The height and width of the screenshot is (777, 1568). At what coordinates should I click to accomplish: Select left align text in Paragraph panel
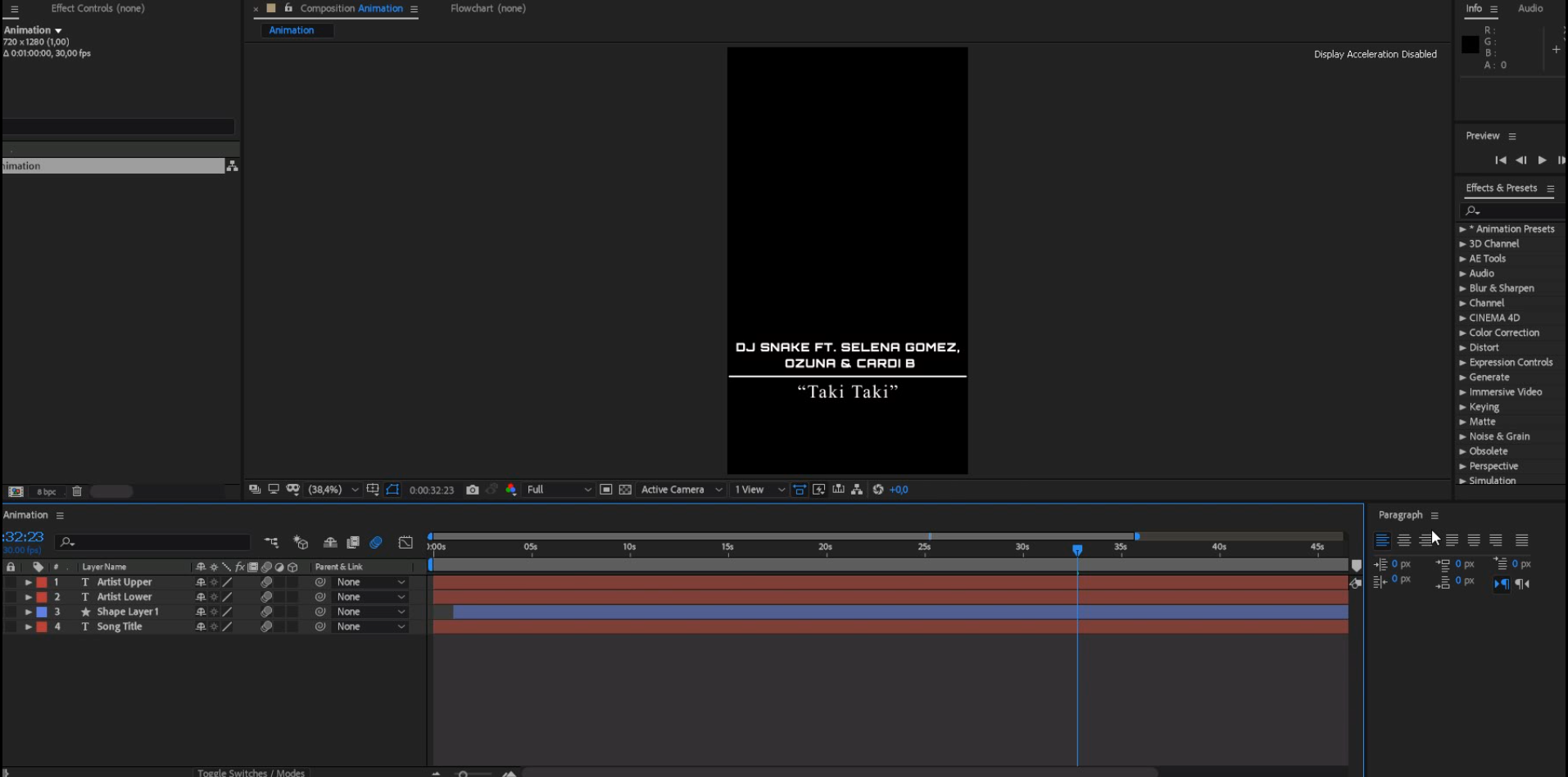point(1382,540)
